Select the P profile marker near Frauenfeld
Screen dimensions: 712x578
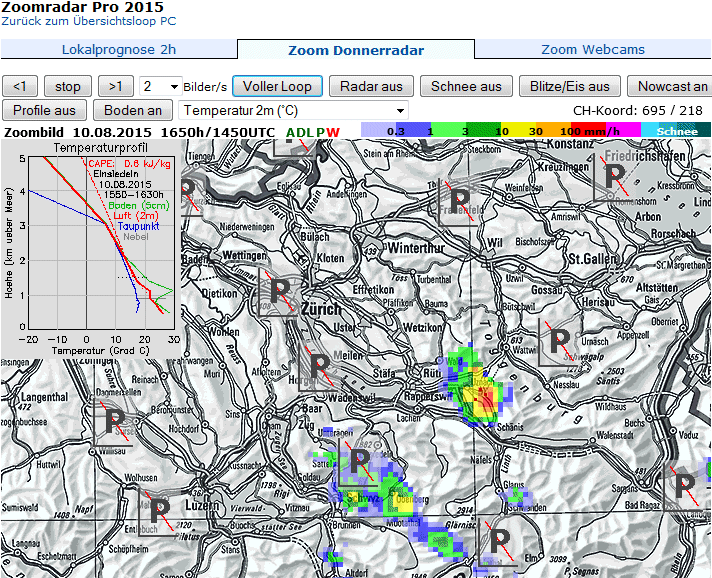pyautogui.click(x=460, y=200)
